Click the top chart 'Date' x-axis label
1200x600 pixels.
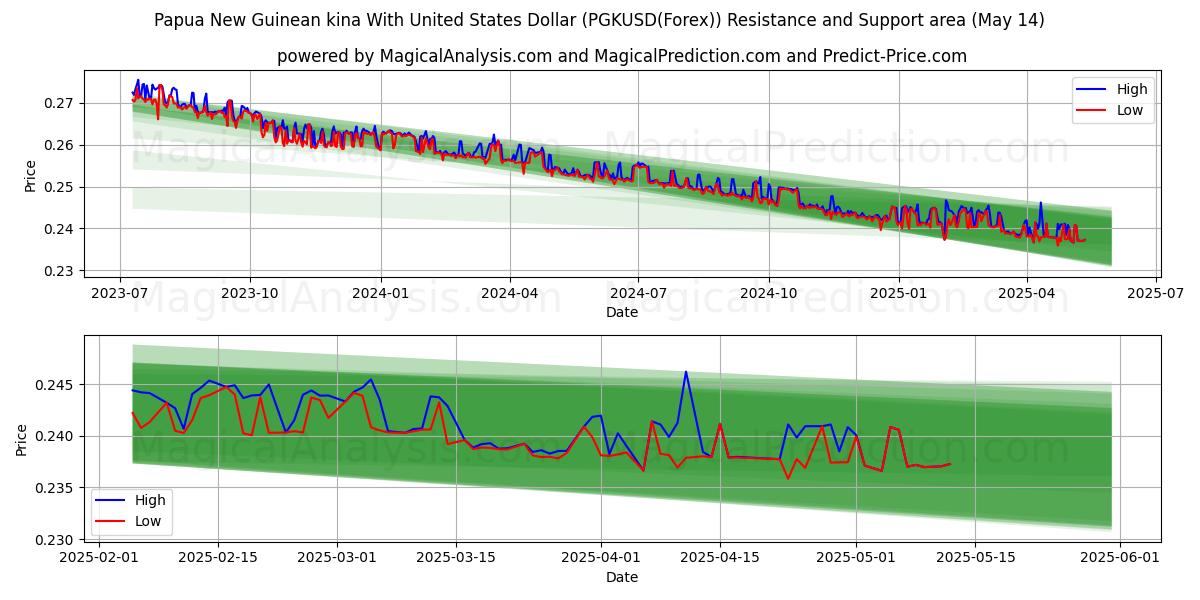point(622,312)
